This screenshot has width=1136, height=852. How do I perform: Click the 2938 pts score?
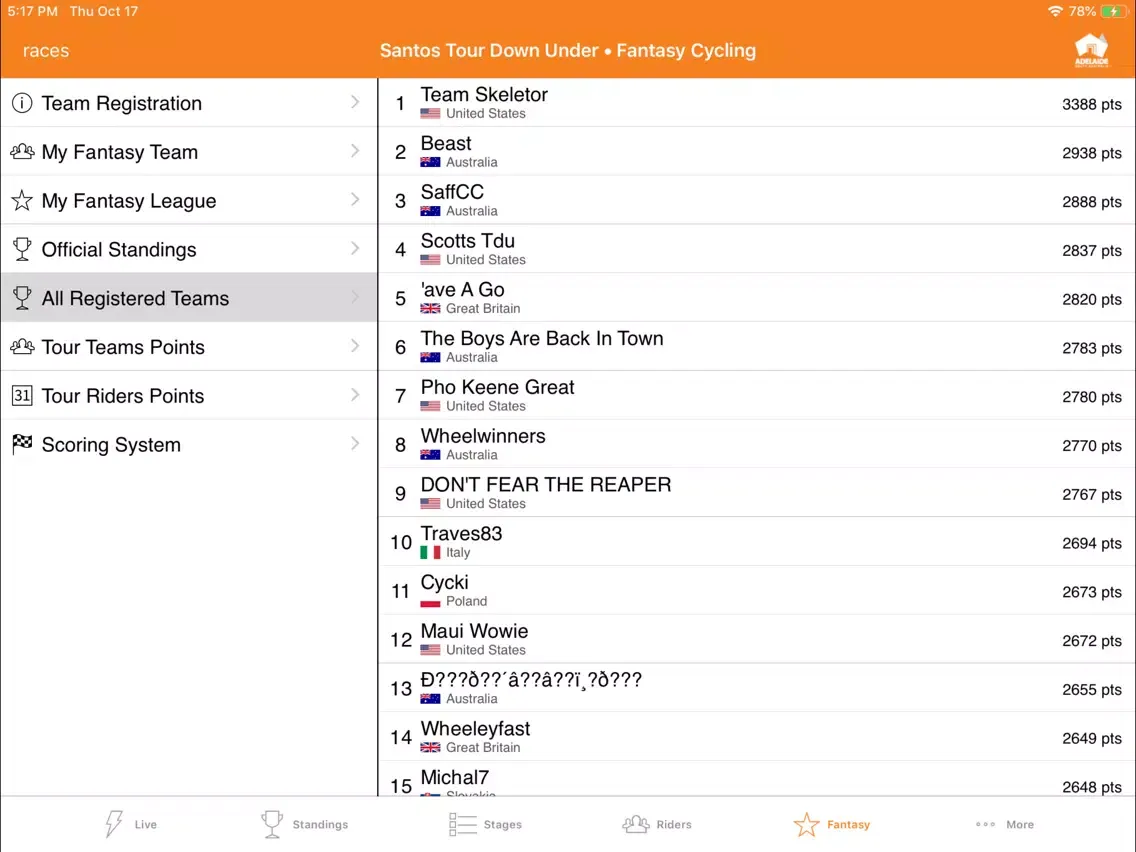coord(1092,153)
